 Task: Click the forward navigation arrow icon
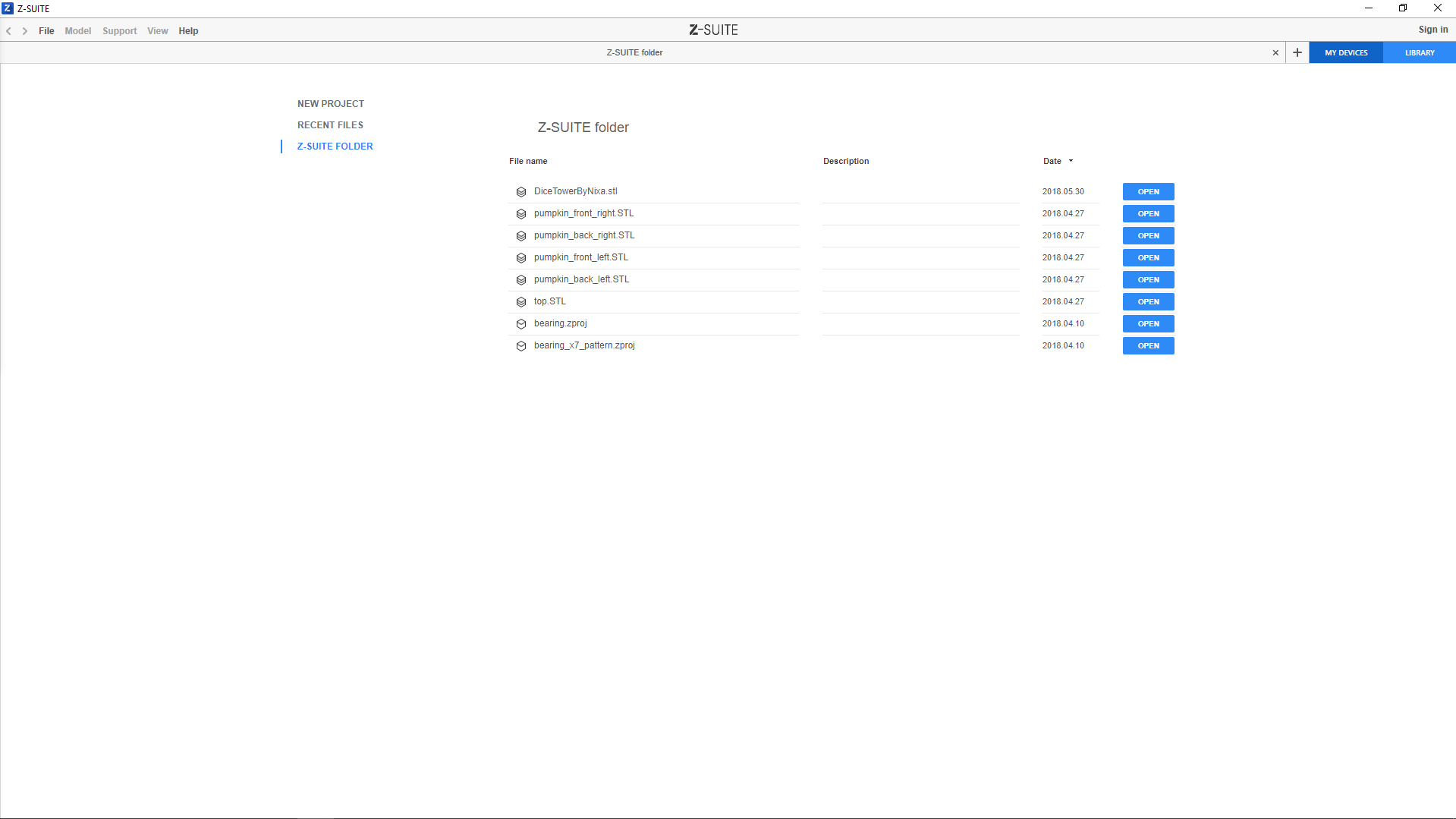[25, 31]
